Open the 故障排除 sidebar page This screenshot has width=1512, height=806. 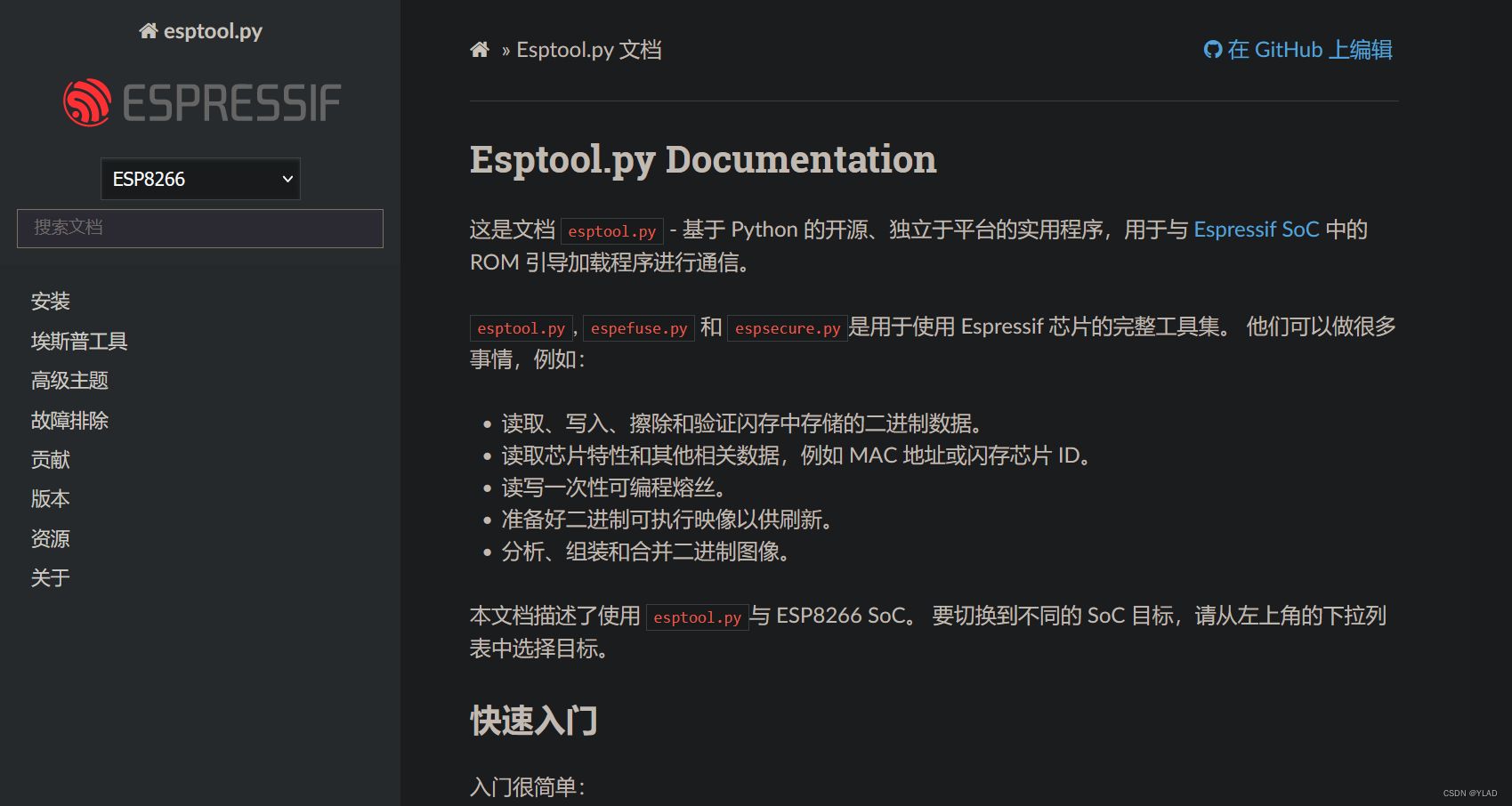(x=69, y=421)
